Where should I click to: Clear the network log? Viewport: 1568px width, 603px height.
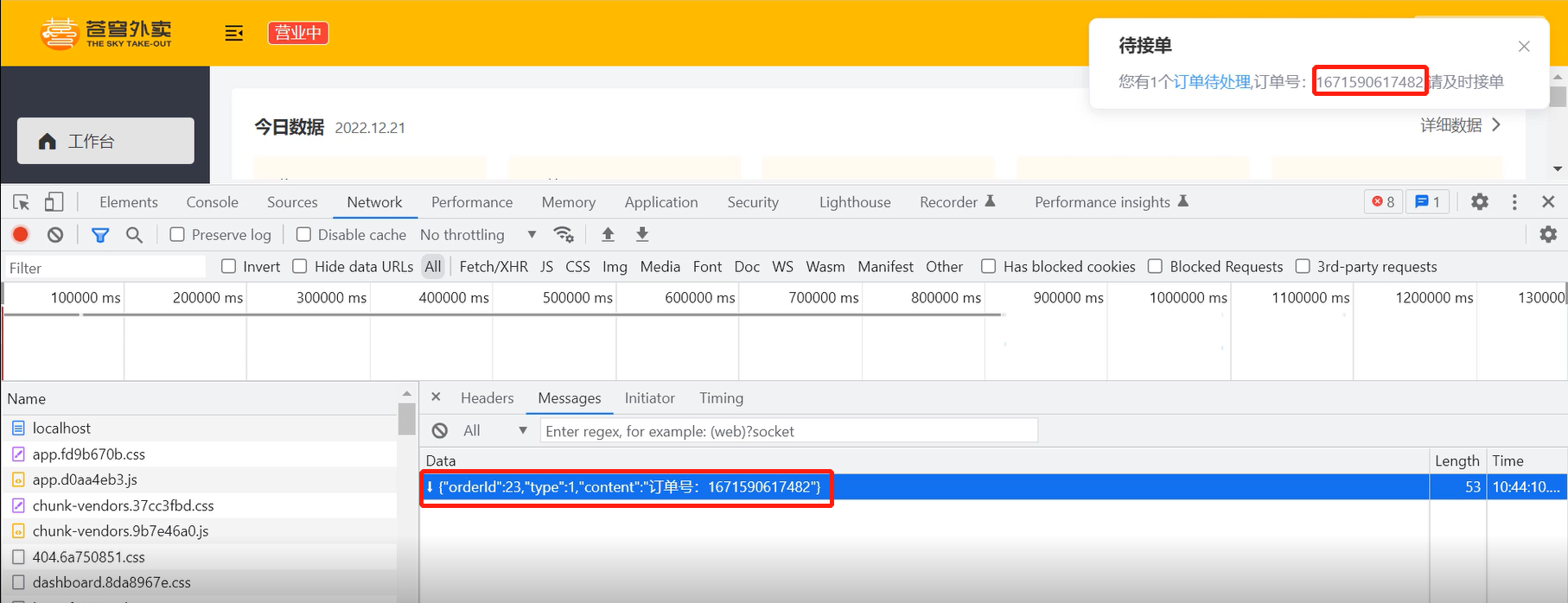[x=55, y=235]
